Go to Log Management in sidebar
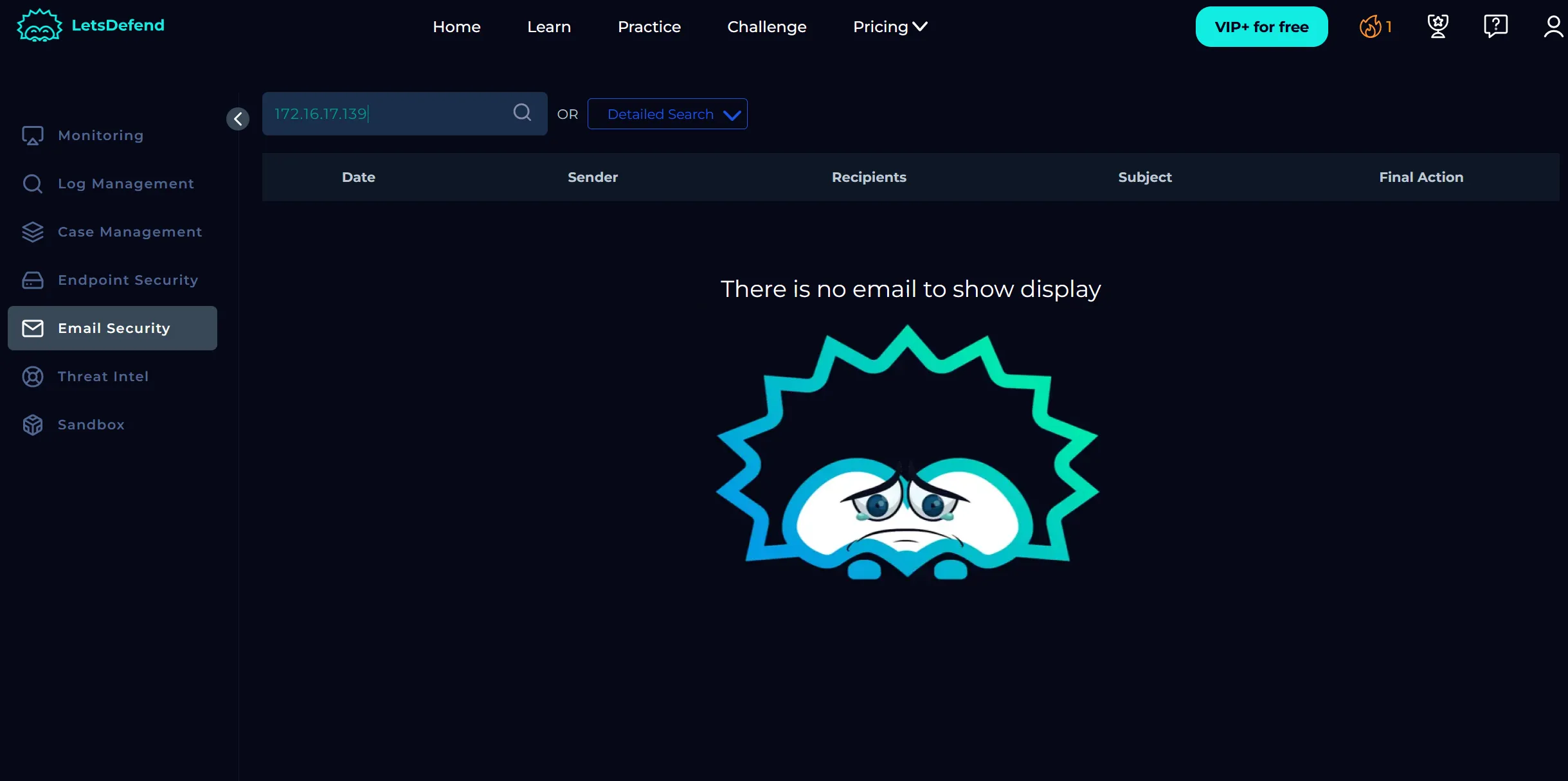 125,184
